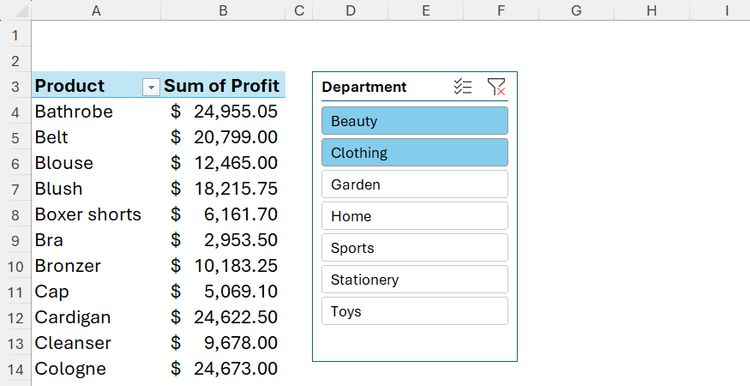Select row 8 header

click(x=15, y=215)
